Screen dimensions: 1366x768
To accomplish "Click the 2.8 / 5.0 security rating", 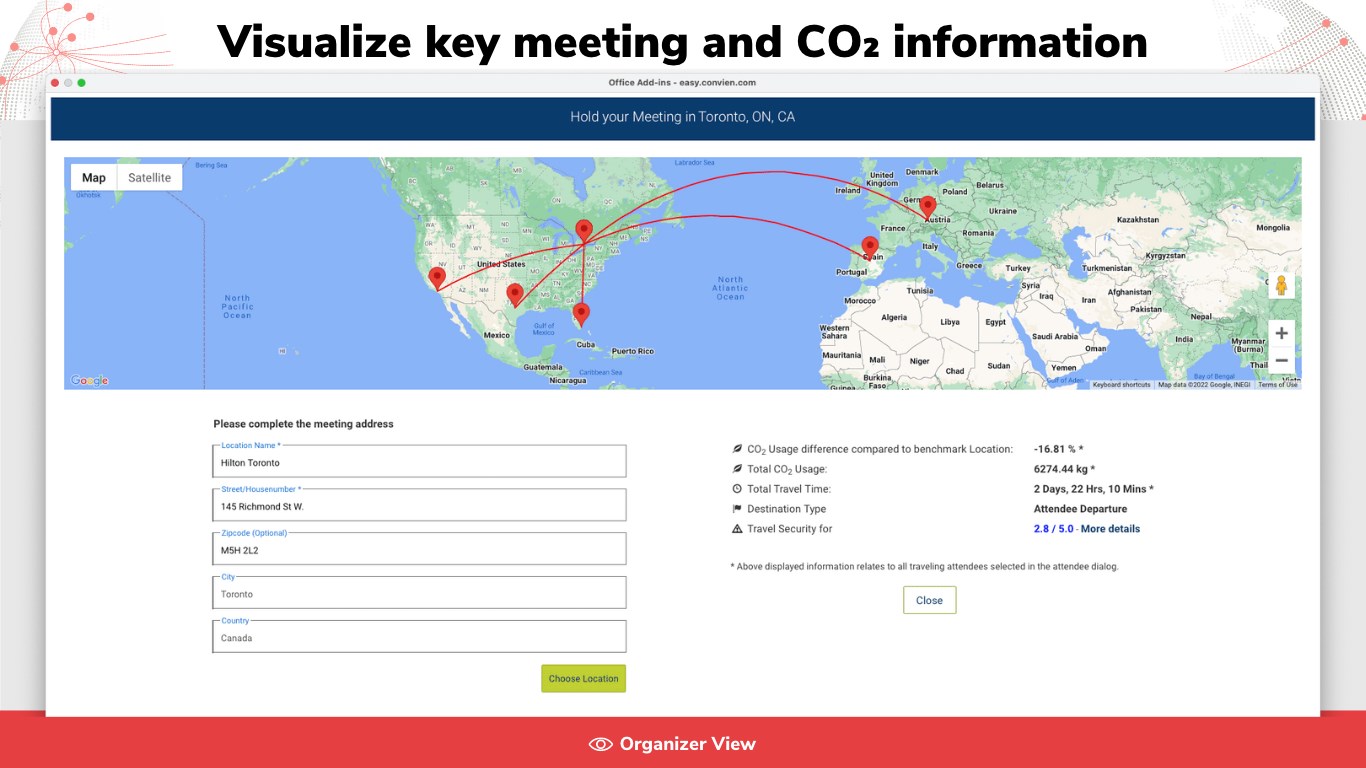I will tap(1053, 529).
